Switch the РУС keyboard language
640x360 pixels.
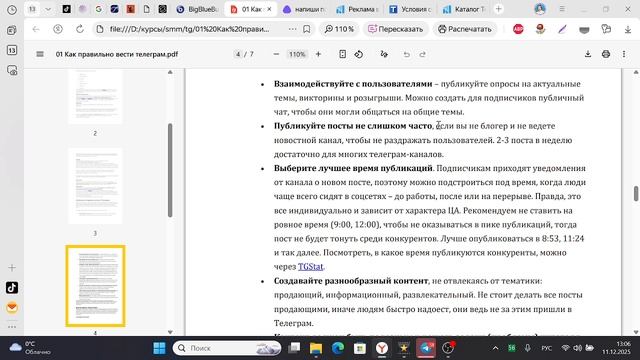pyautogui.click(x=546, y=348)
